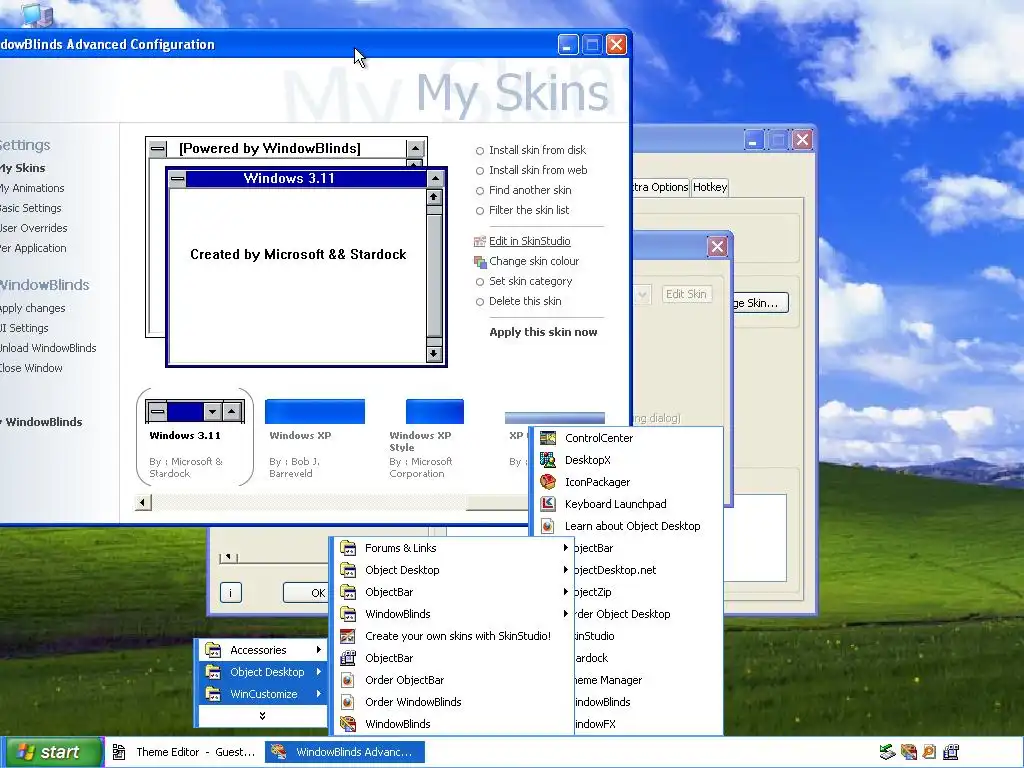Click the Accessories folder icon in the start menu

[x=213, y=650]
